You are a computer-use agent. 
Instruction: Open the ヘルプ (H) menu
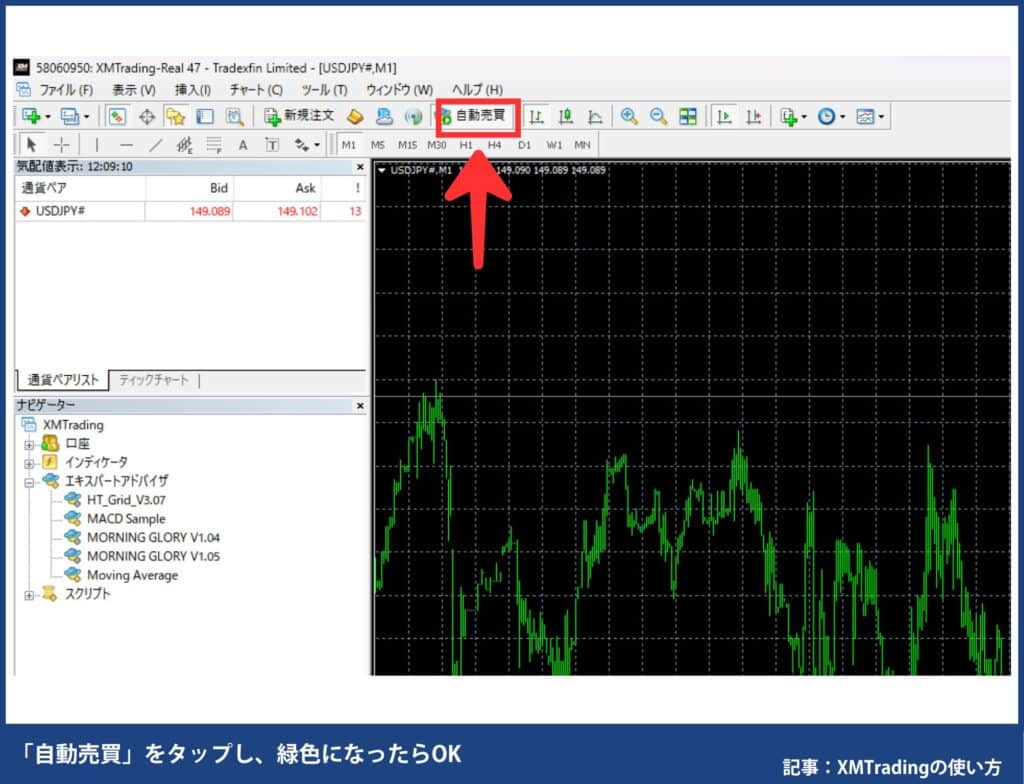tap(477, 90)
